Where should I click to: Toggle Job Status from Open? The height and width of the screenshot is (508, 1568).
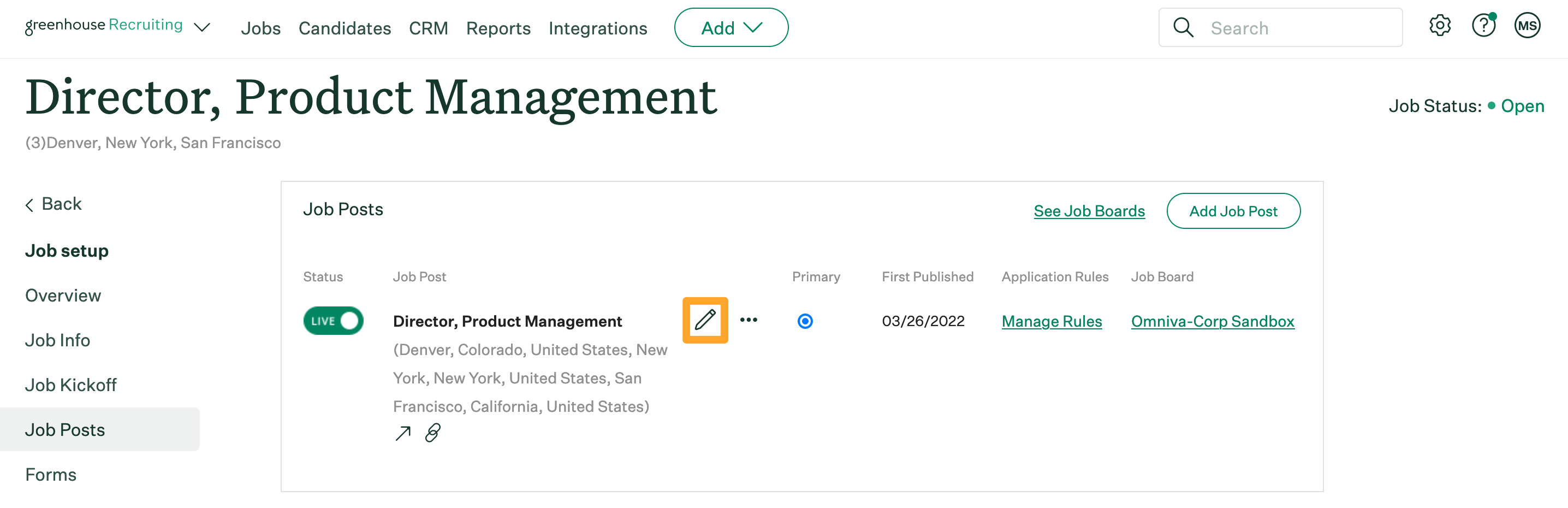[1522, 105]
